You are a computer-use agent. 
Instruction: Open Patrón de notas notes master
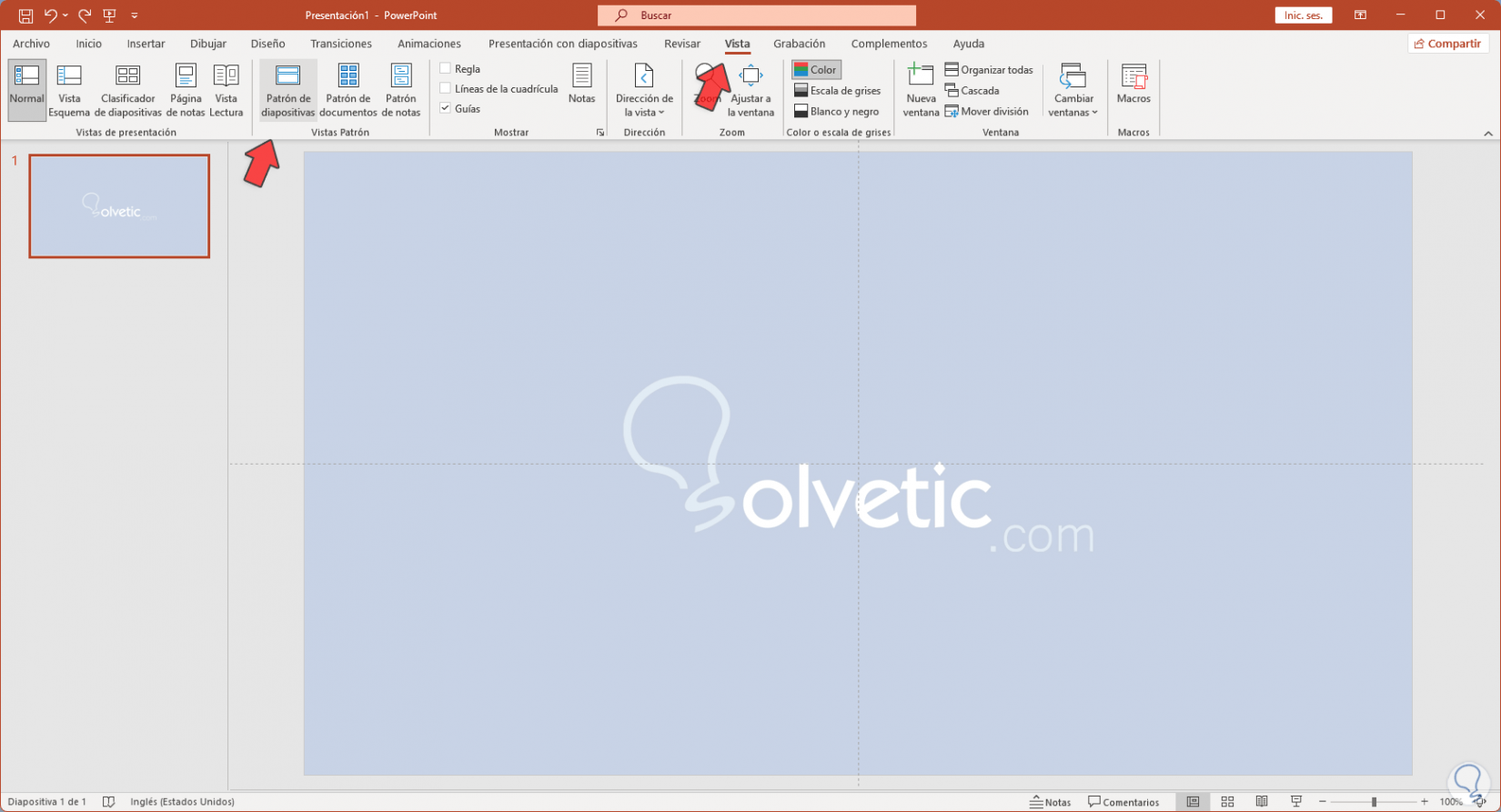[400, 90]
